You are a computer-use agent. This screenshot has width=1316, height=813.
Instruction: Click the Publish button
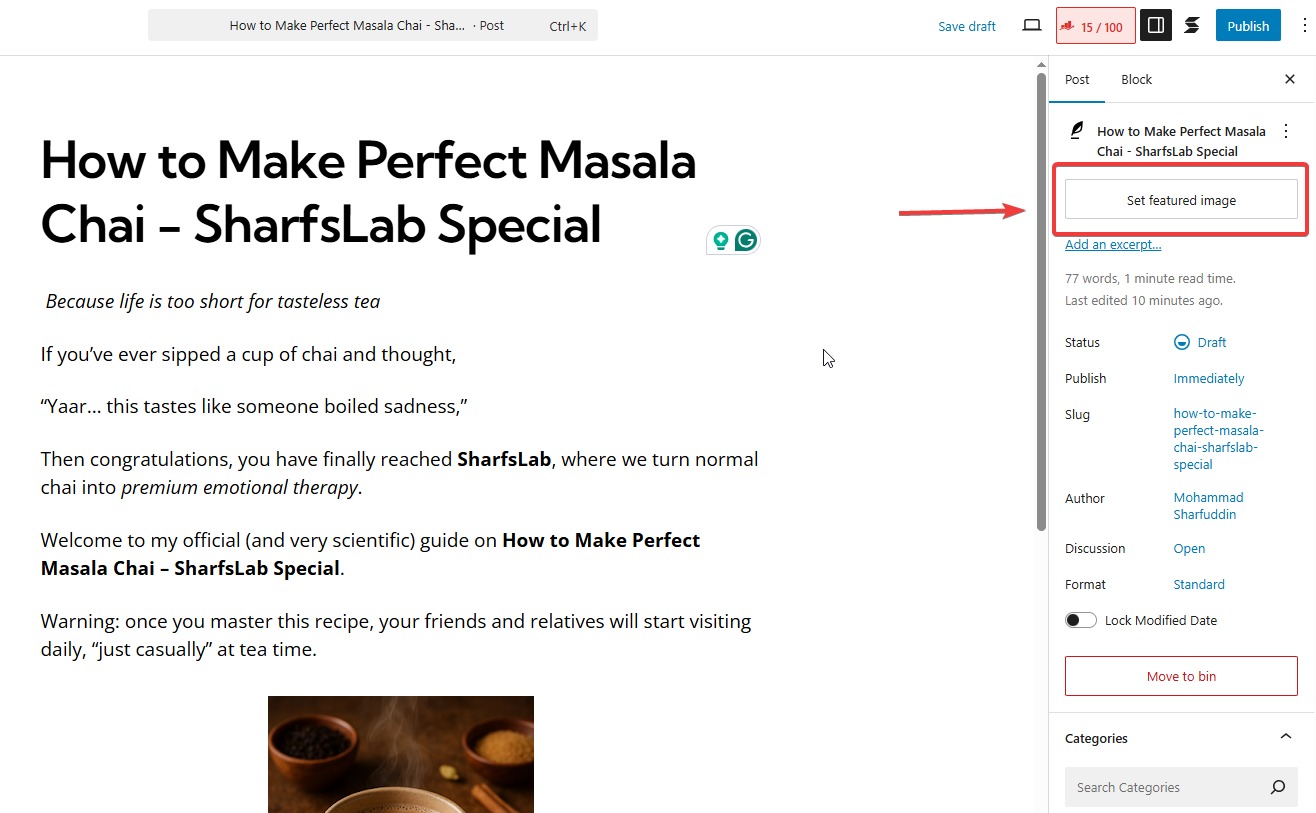[x=1247, y=25]
